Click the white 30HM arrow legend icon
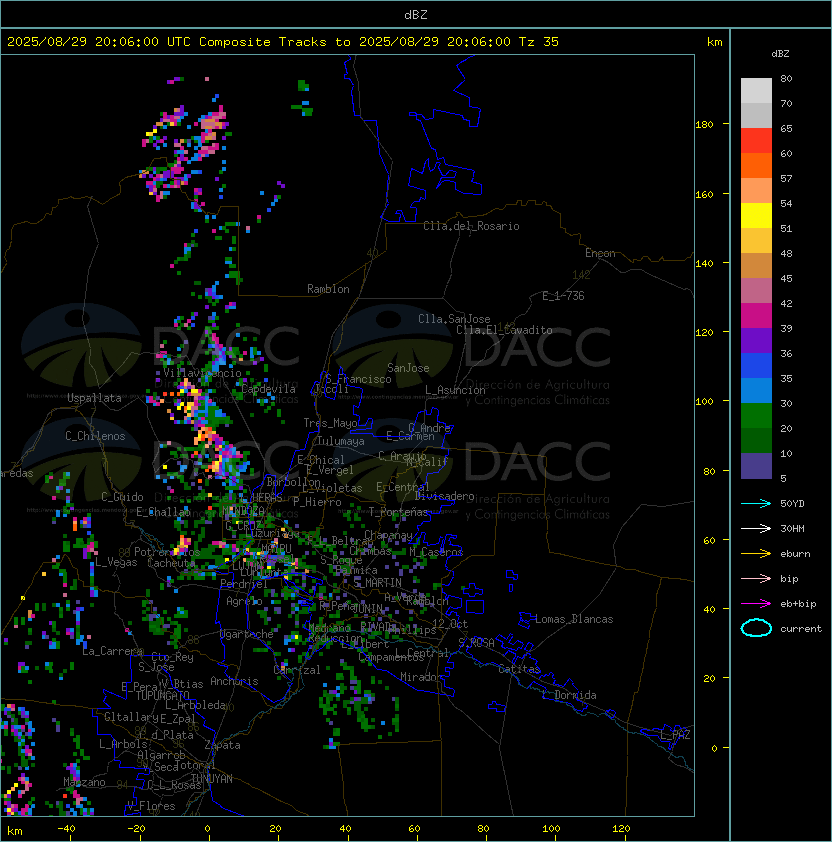 click(756, 528)
